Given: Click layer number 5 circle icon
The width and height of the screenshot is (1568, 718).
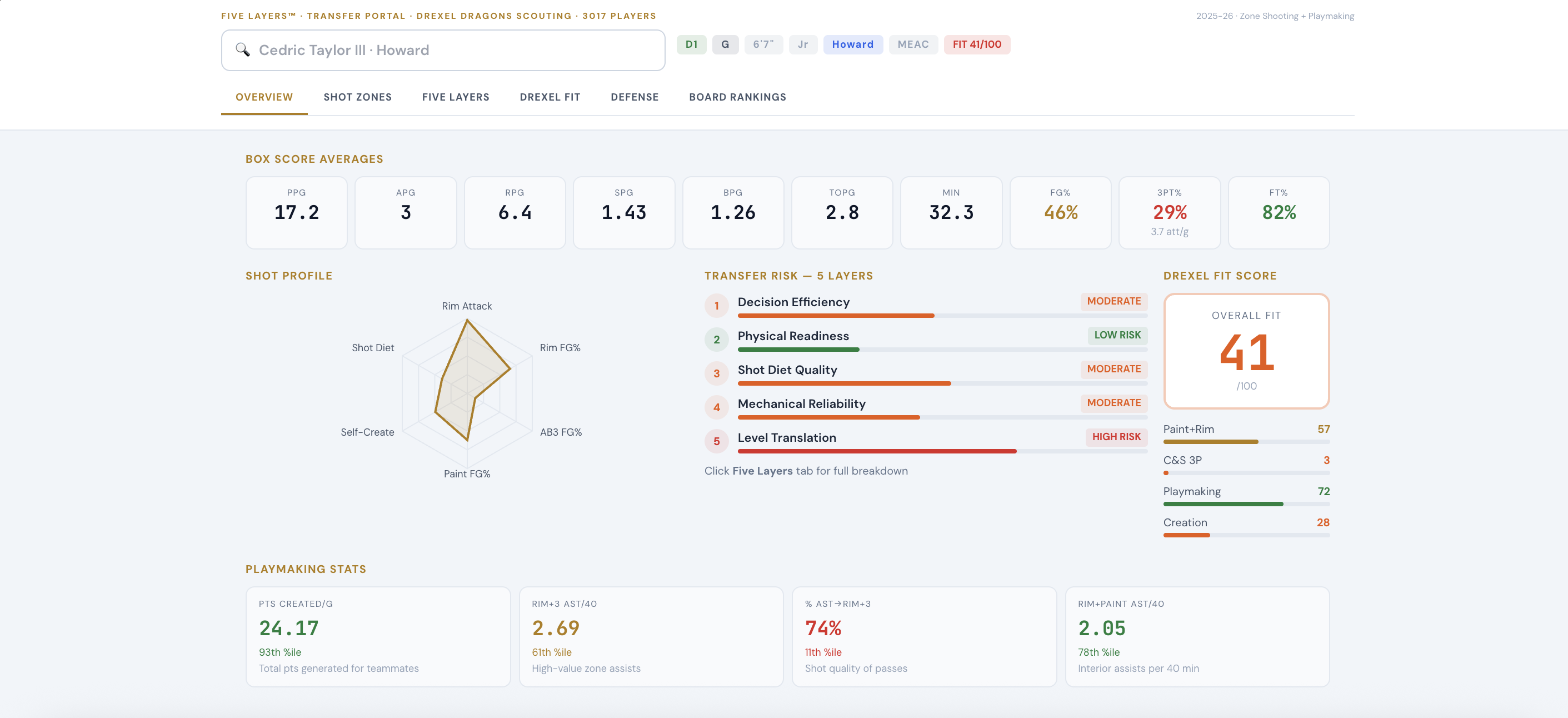Looking at the screenshot, I should 716,441.
